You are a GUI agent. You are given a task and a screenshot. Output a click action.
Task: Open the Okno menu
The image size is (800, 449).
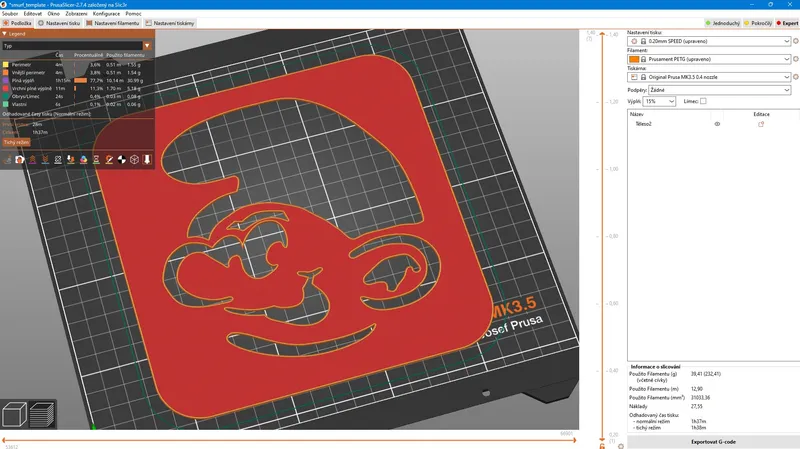point(54,14)
